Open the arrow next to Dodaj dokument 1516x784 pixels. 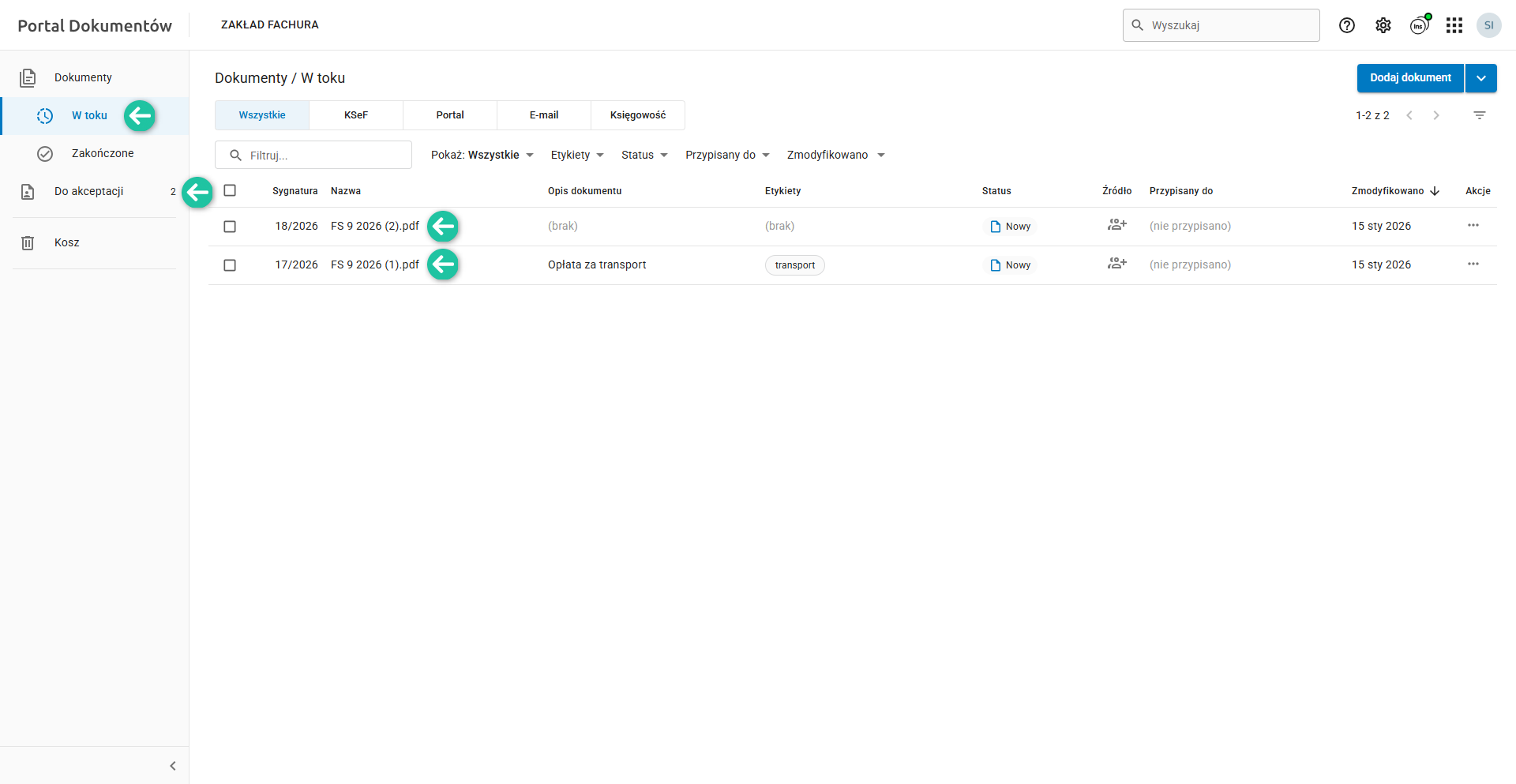pos(1481,78)
